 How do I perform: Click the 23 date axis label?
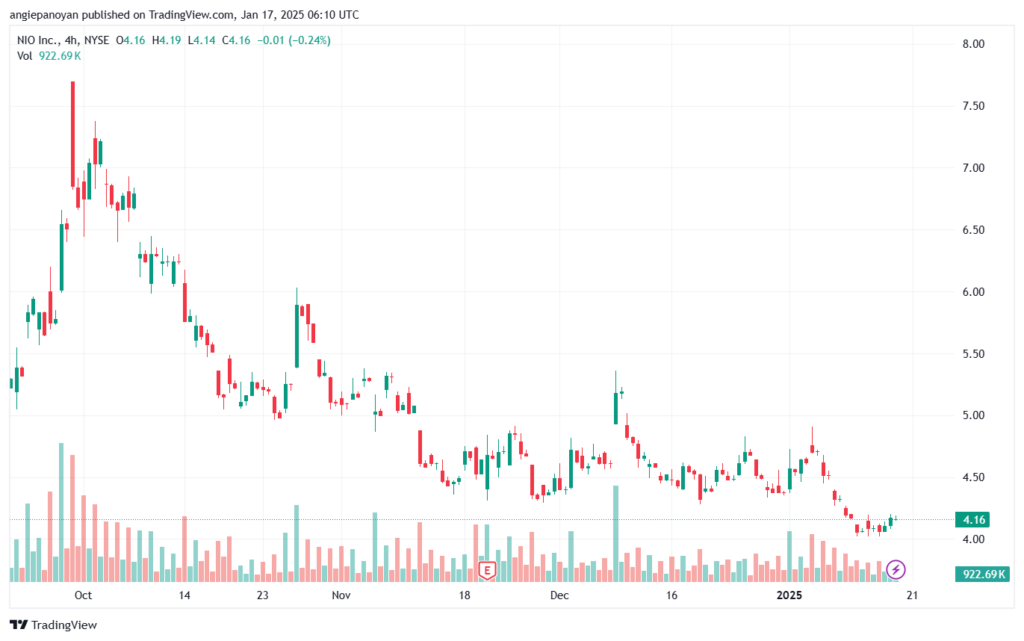pyautogui.click(x=263, y=595)
